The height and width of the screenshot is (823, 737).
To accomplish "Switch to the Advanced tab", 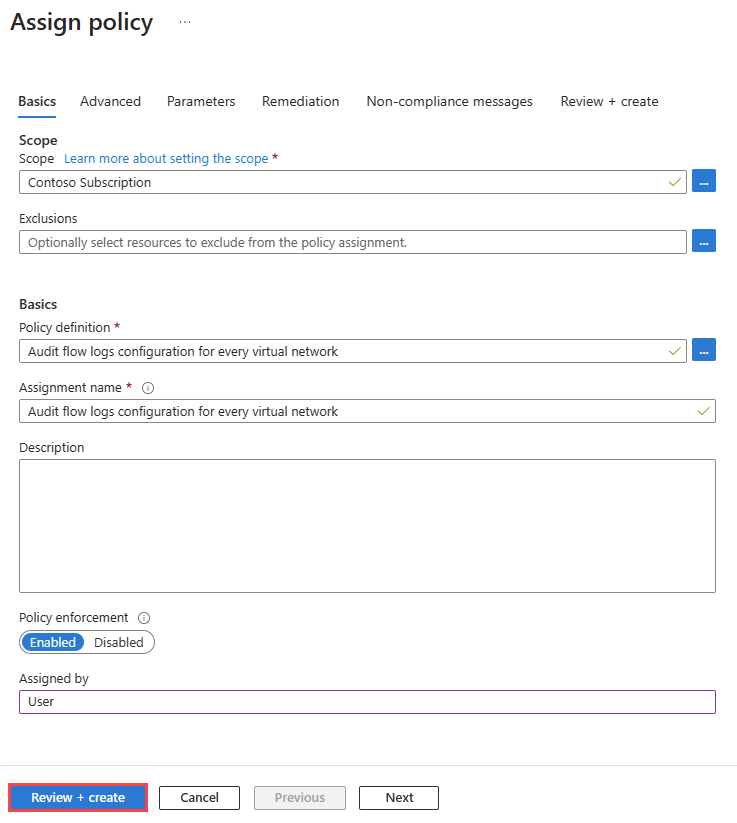I will (x=110, y=101).
